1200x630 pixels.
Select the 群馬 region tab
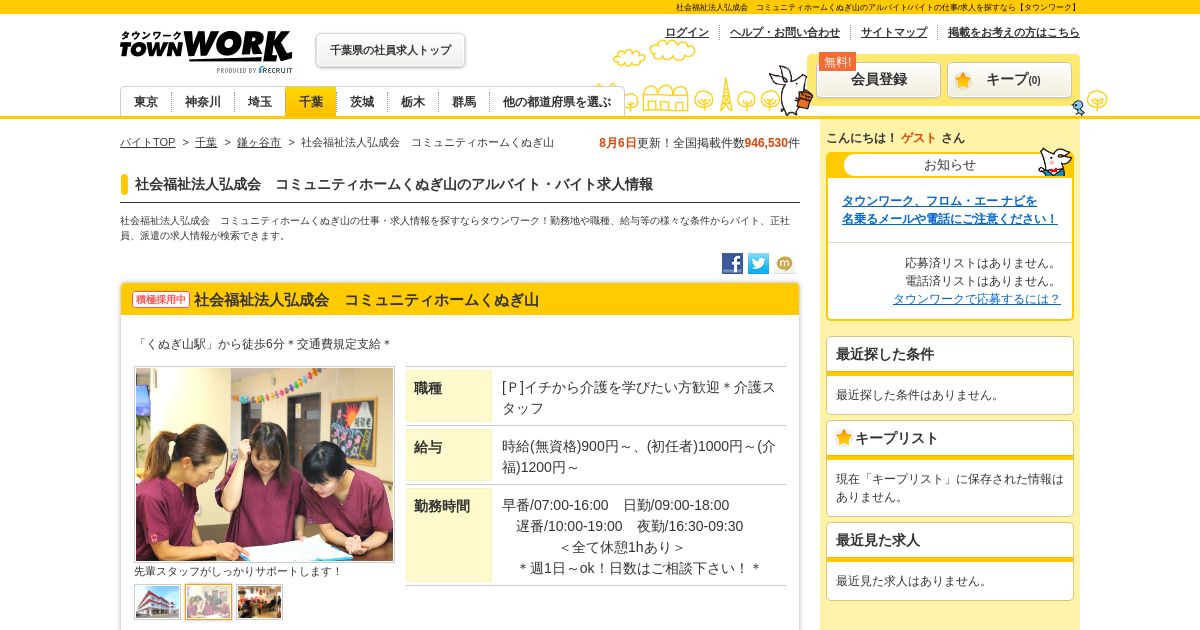(464, 102)
